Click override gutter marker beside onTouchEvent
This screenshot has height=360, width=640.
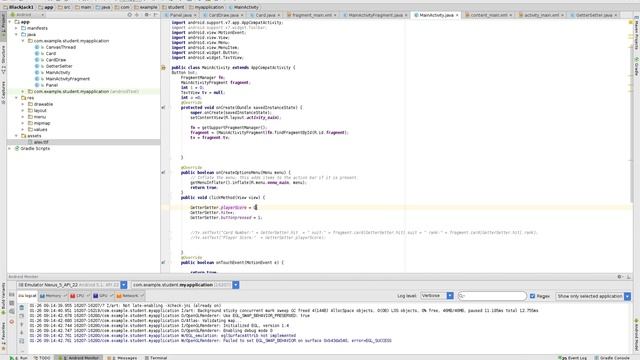(x=163, y=262)
